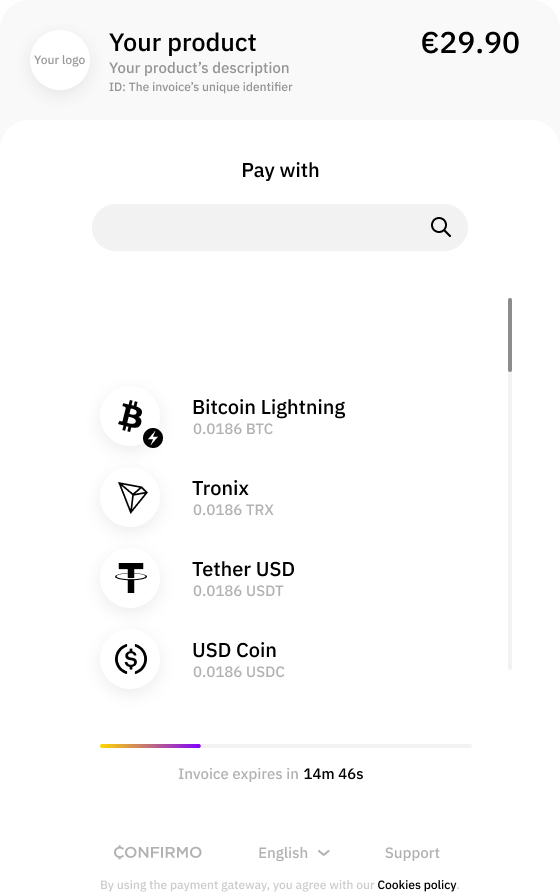Click the USD Coin dollar icon
Image resolution: width=560 pixels, height=892 pixels.
(130, 659)
